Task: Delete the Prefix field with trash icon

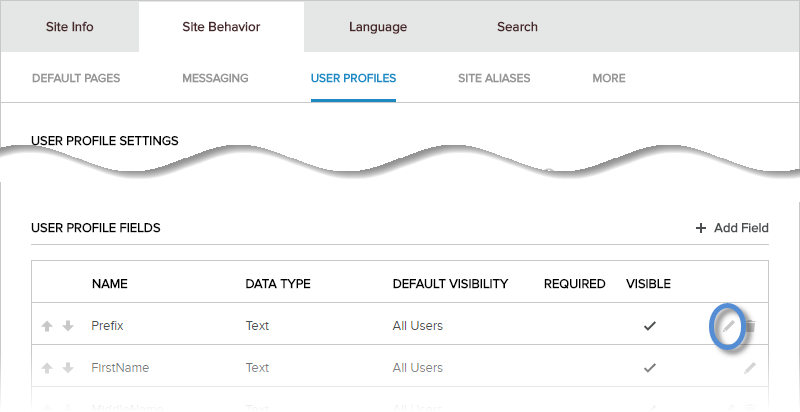Action: (x=750, y=325)
